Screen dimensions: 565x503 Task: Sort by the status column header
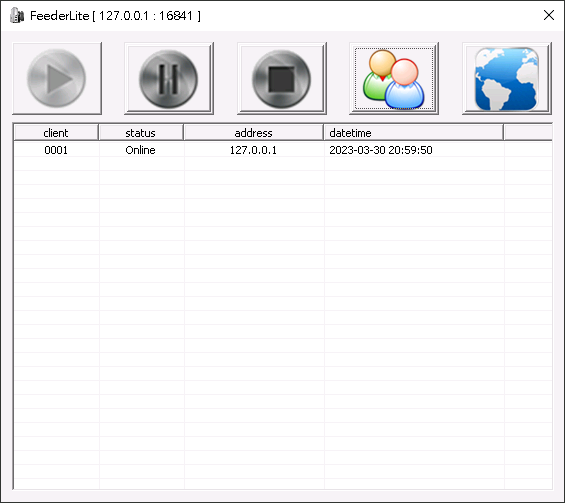(x=141, y=133)
